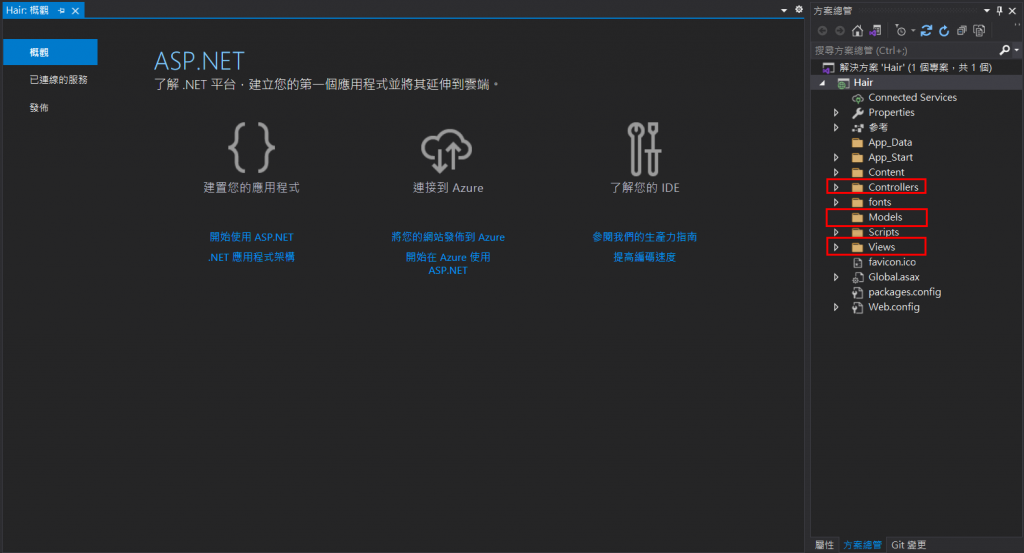Click the Show All Files icon
Screen dimensions: 1024x553
coord(979,31)
